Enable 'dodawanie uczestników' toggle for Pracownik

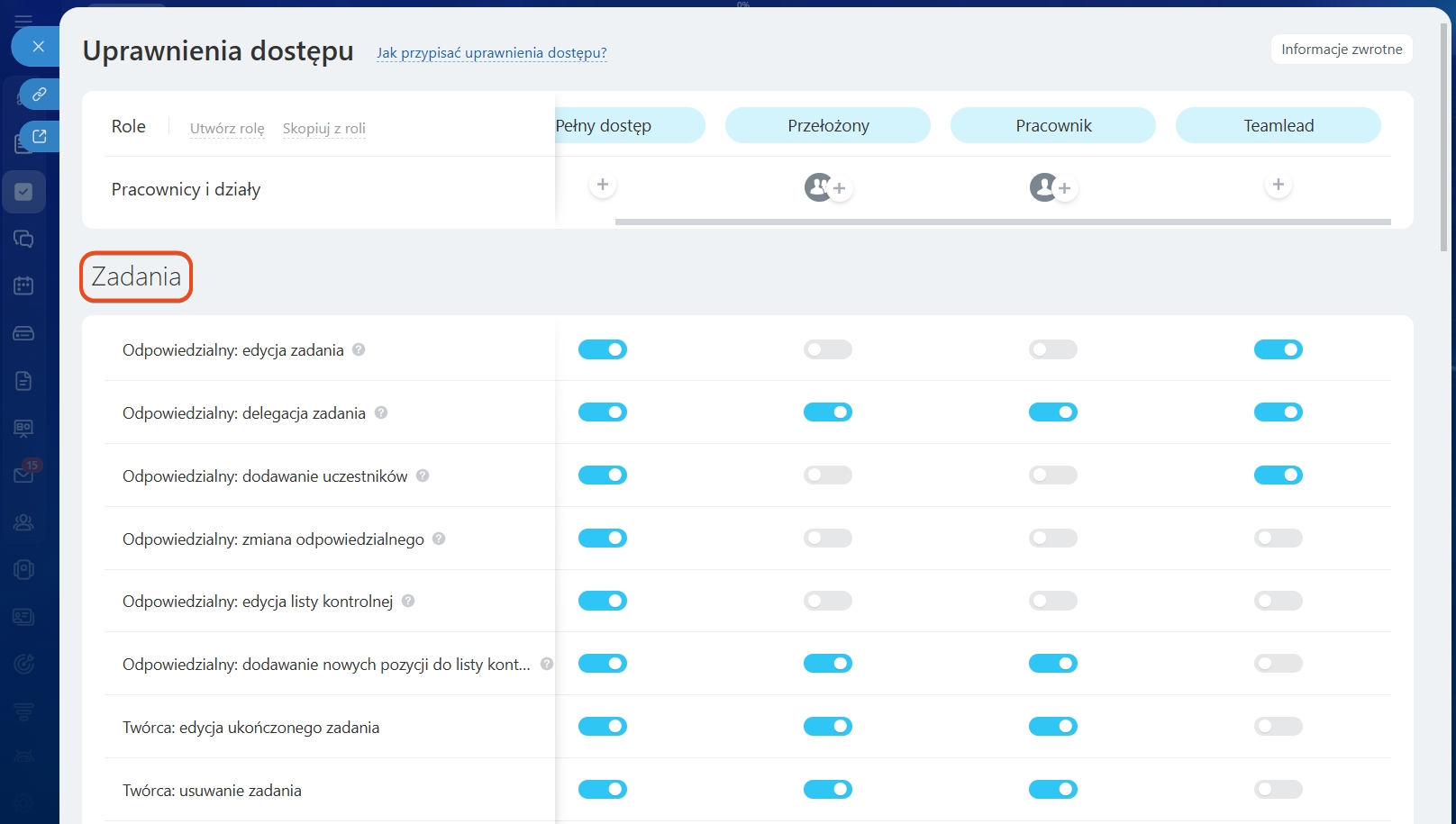(x=1052, y=475)
